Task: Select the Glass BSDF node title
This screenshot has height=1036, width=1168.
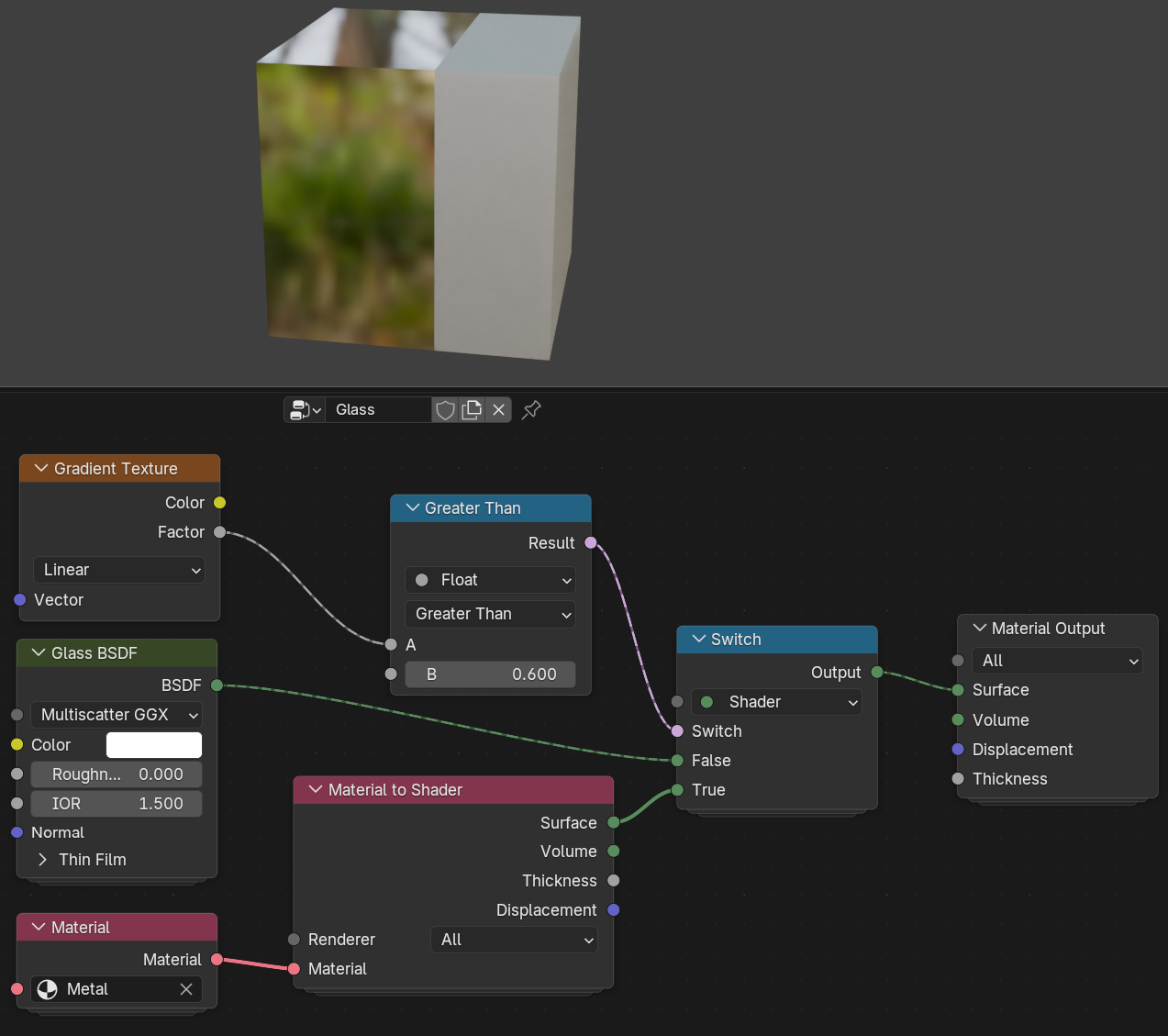Action: click(95, 652)
